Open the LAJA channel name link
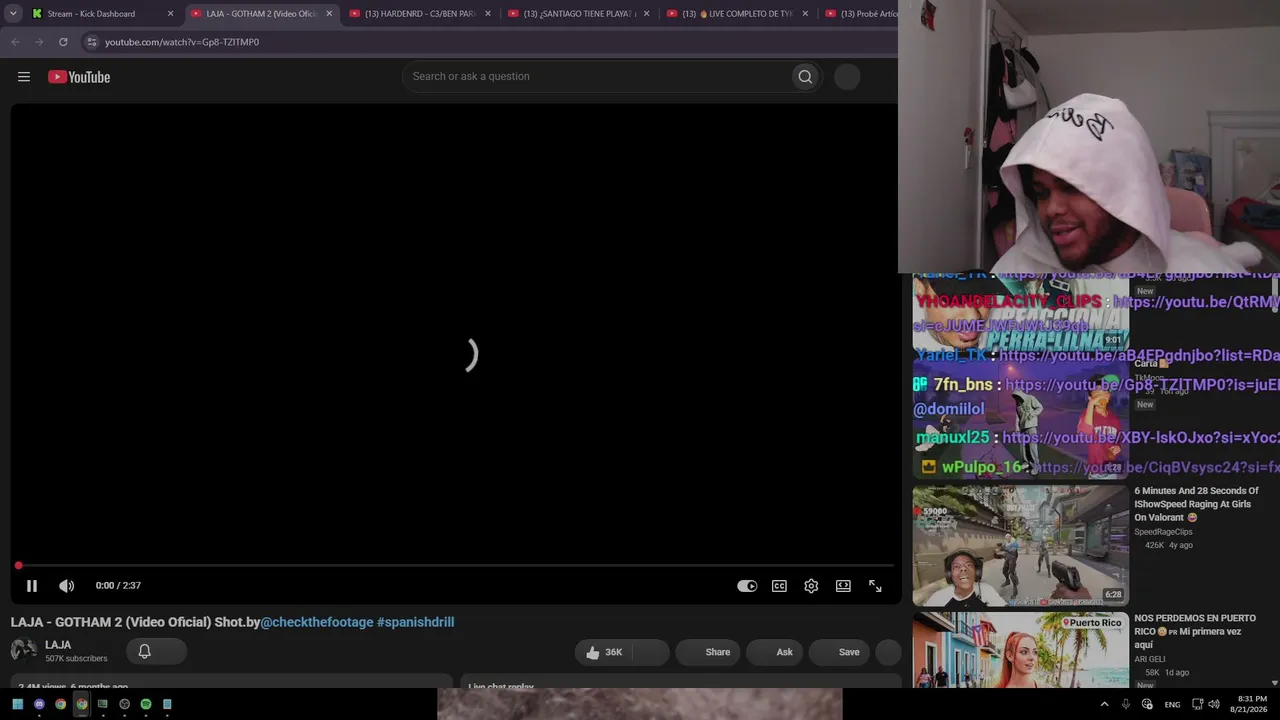1280x720 pixels. 58,645
